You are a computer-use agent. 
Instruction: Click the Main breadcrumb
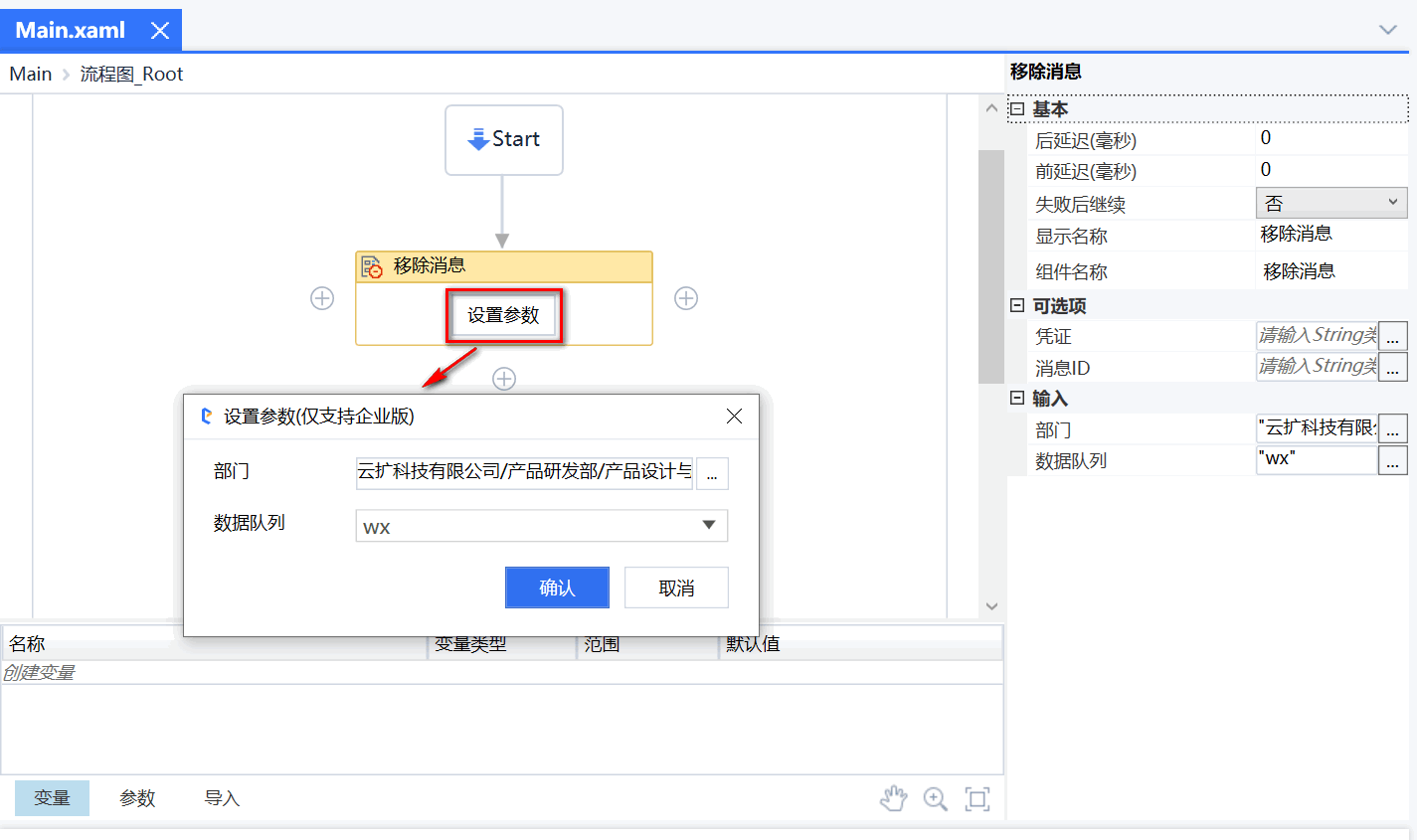[x=31, y=74]
